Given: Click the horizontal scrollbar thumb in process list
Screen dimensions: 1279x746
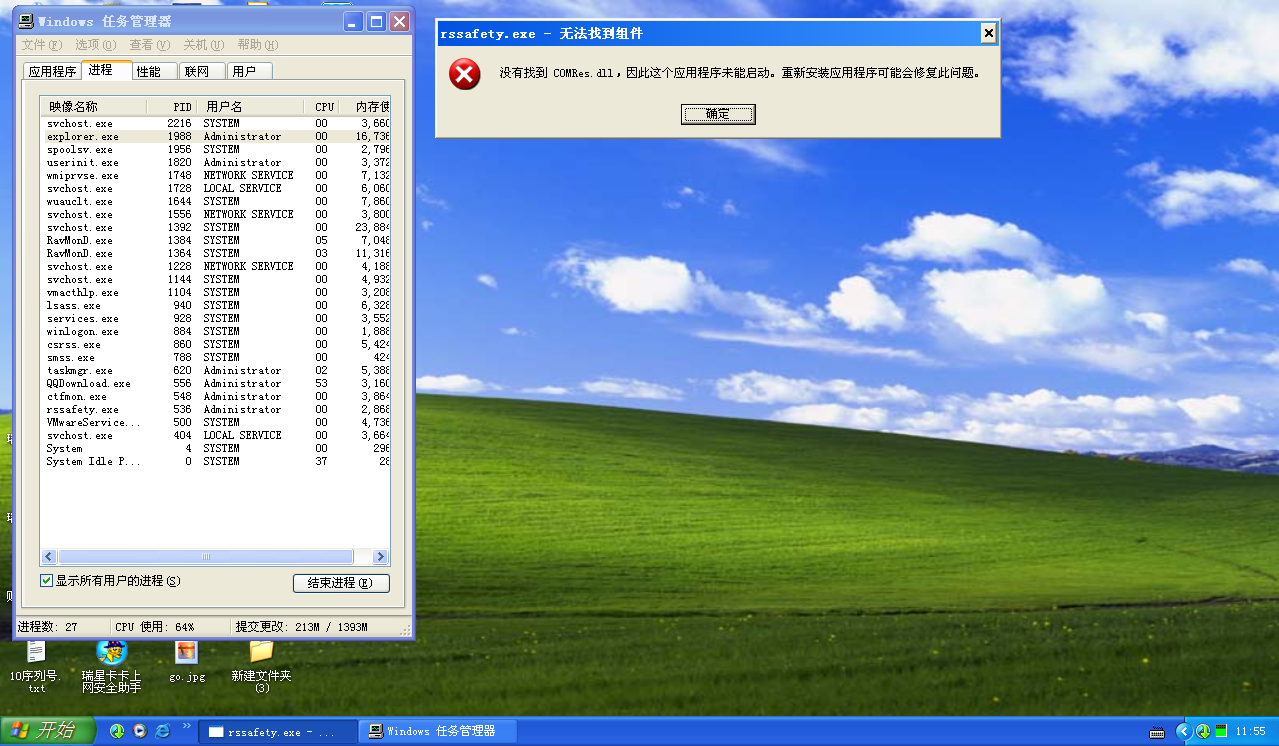Looking at the screenshot, I should point(205,557).
